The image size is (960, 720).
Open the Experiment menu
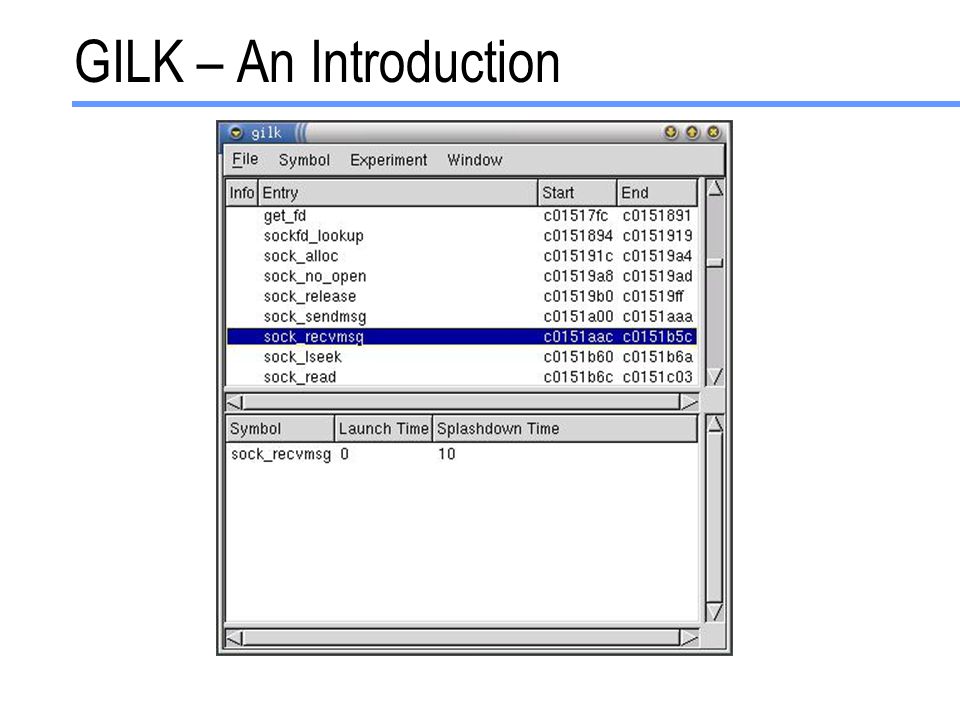coord(389,160)
